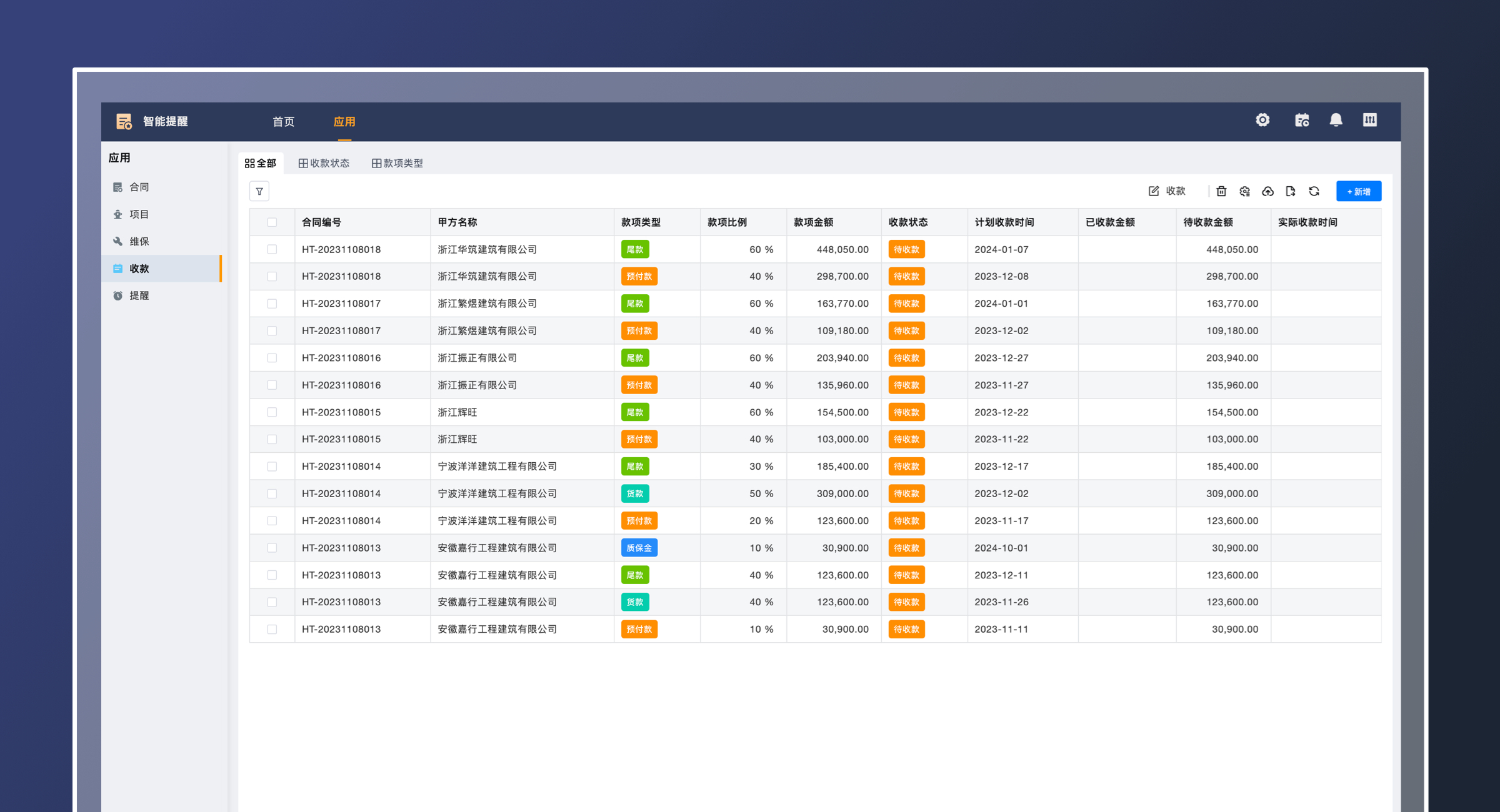Open the filter funnel icon
This screenshot has height=812, width=1500.
[259, 191]
